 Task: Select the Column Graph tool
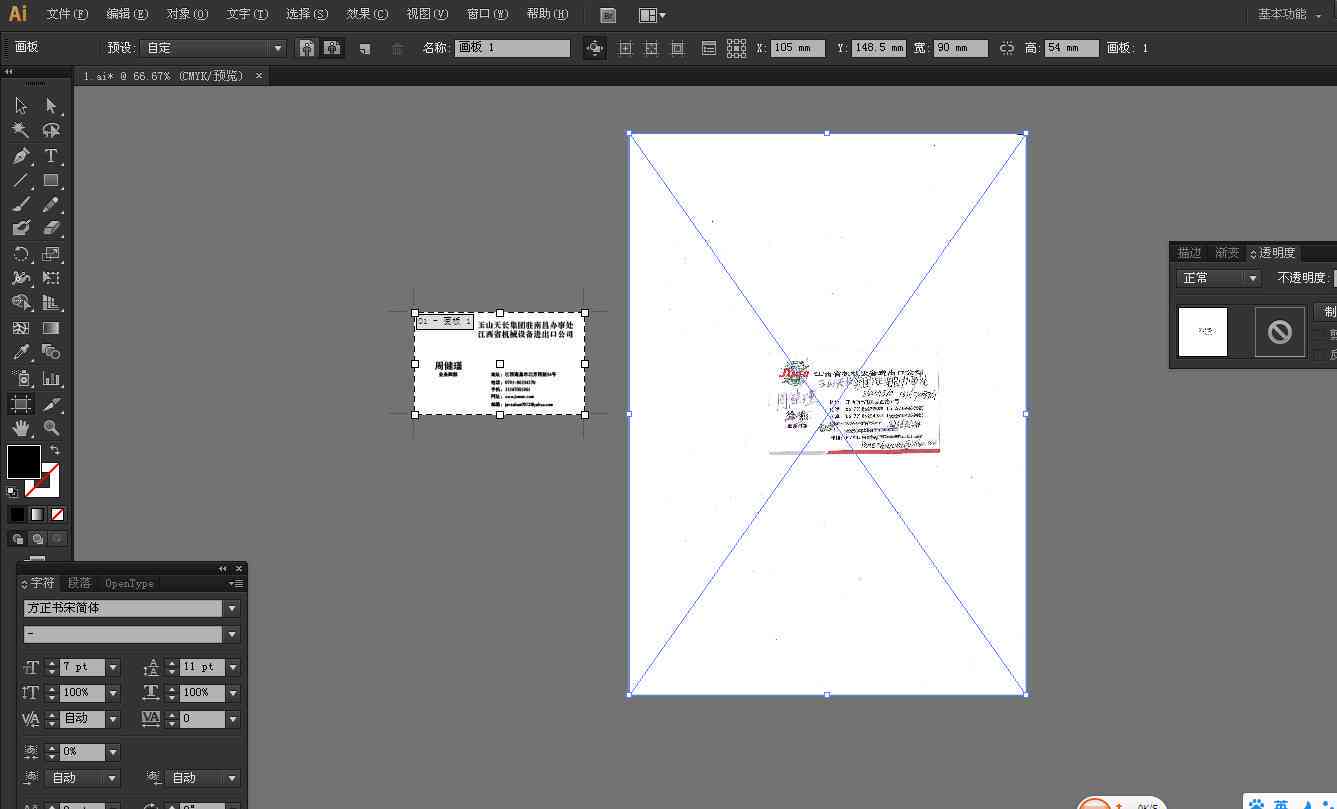(x=51, y=379)
